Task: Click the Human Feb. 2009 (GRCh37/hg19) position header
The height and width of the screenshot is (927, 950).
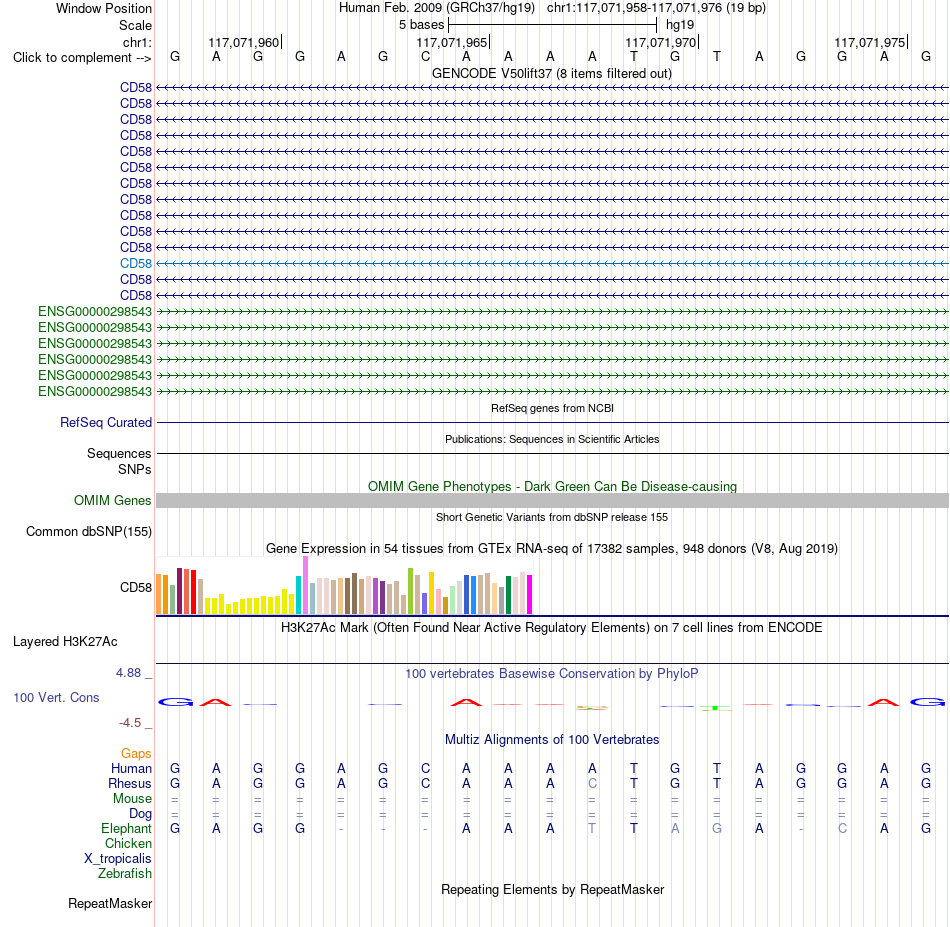Action: [436, 8]
